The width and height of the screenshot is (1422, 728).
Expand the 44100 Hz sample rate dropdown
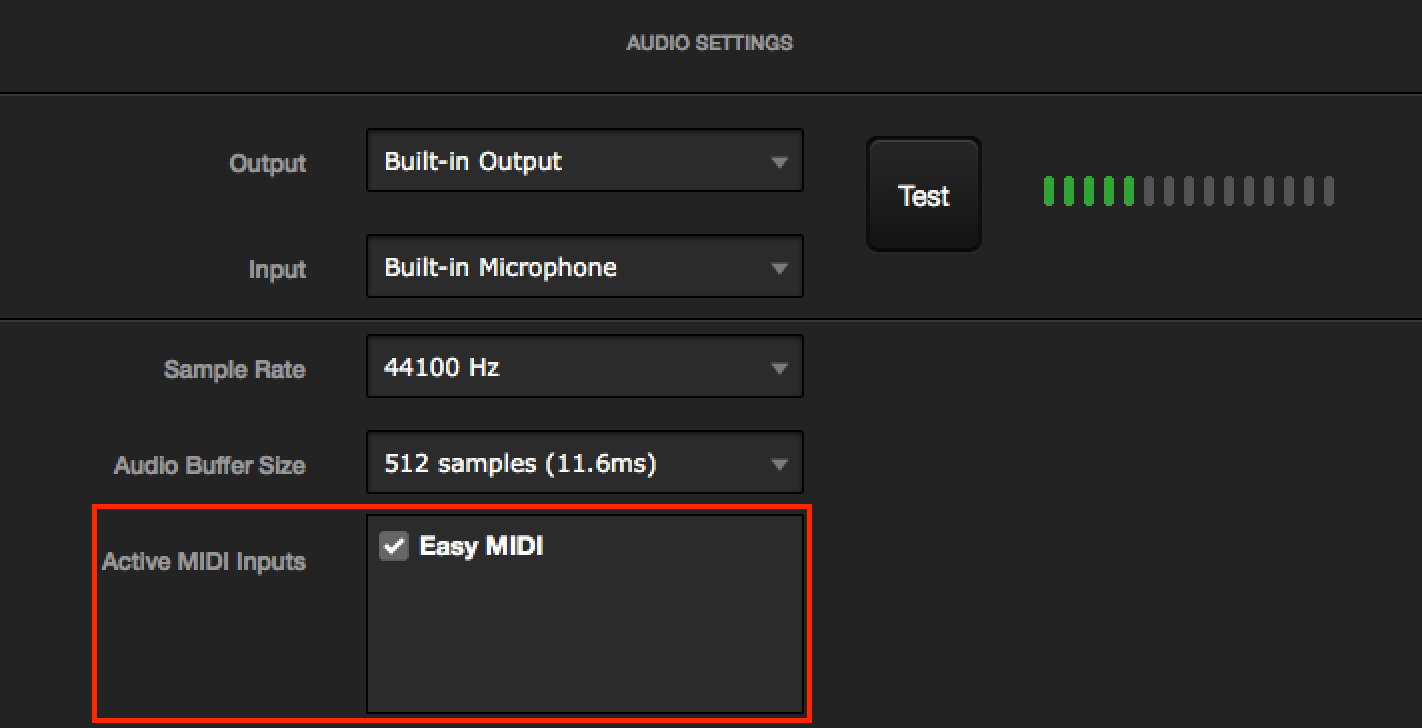coord(585,366)
